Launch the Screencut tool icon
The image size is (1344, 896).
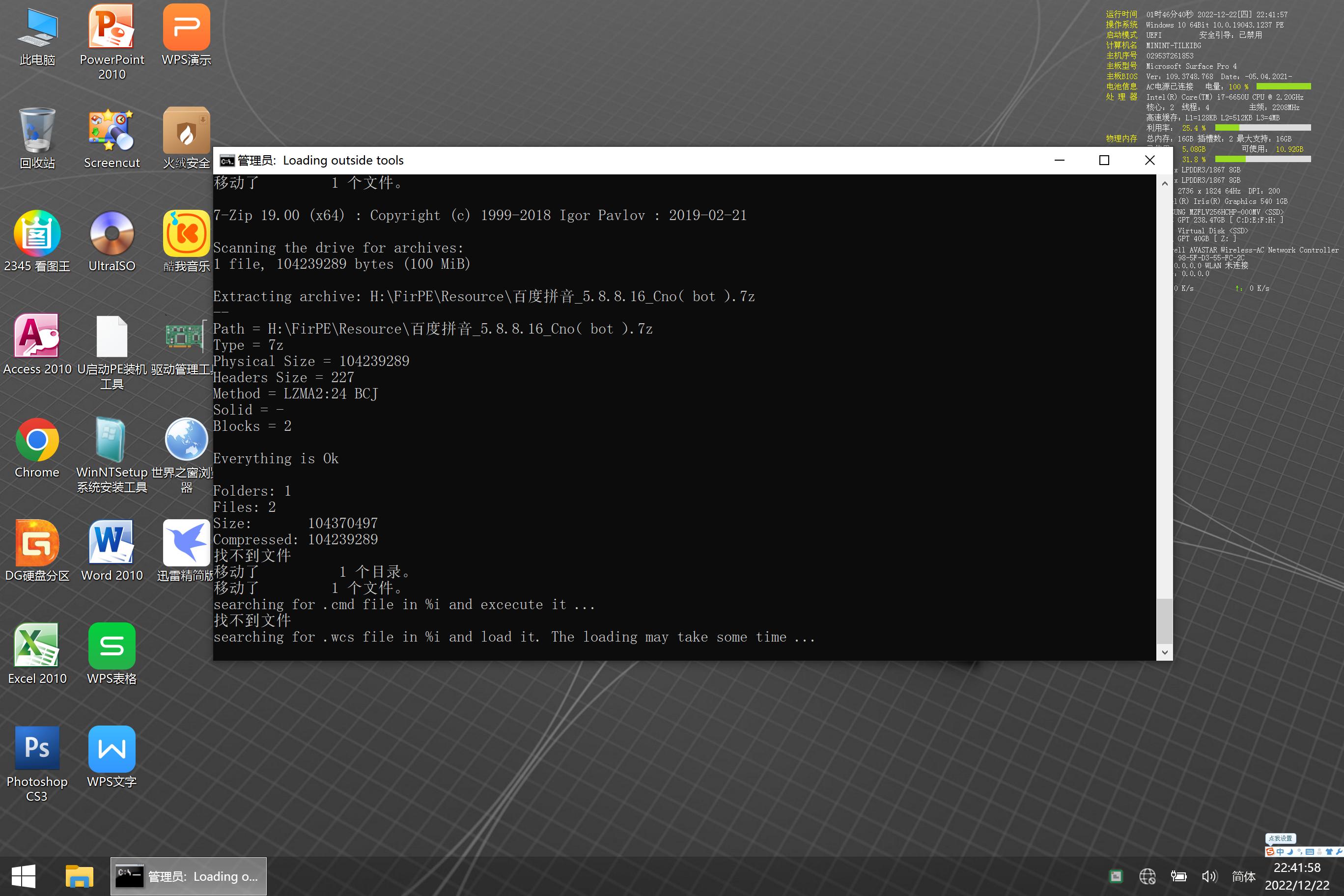[x=112, y=139]
